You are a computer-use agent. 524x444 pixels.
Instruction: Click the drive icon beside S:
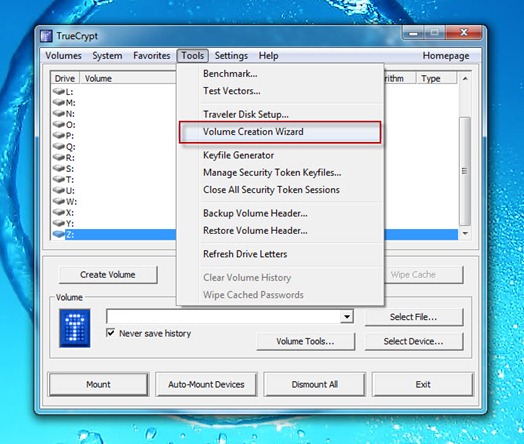click(58, 168)
